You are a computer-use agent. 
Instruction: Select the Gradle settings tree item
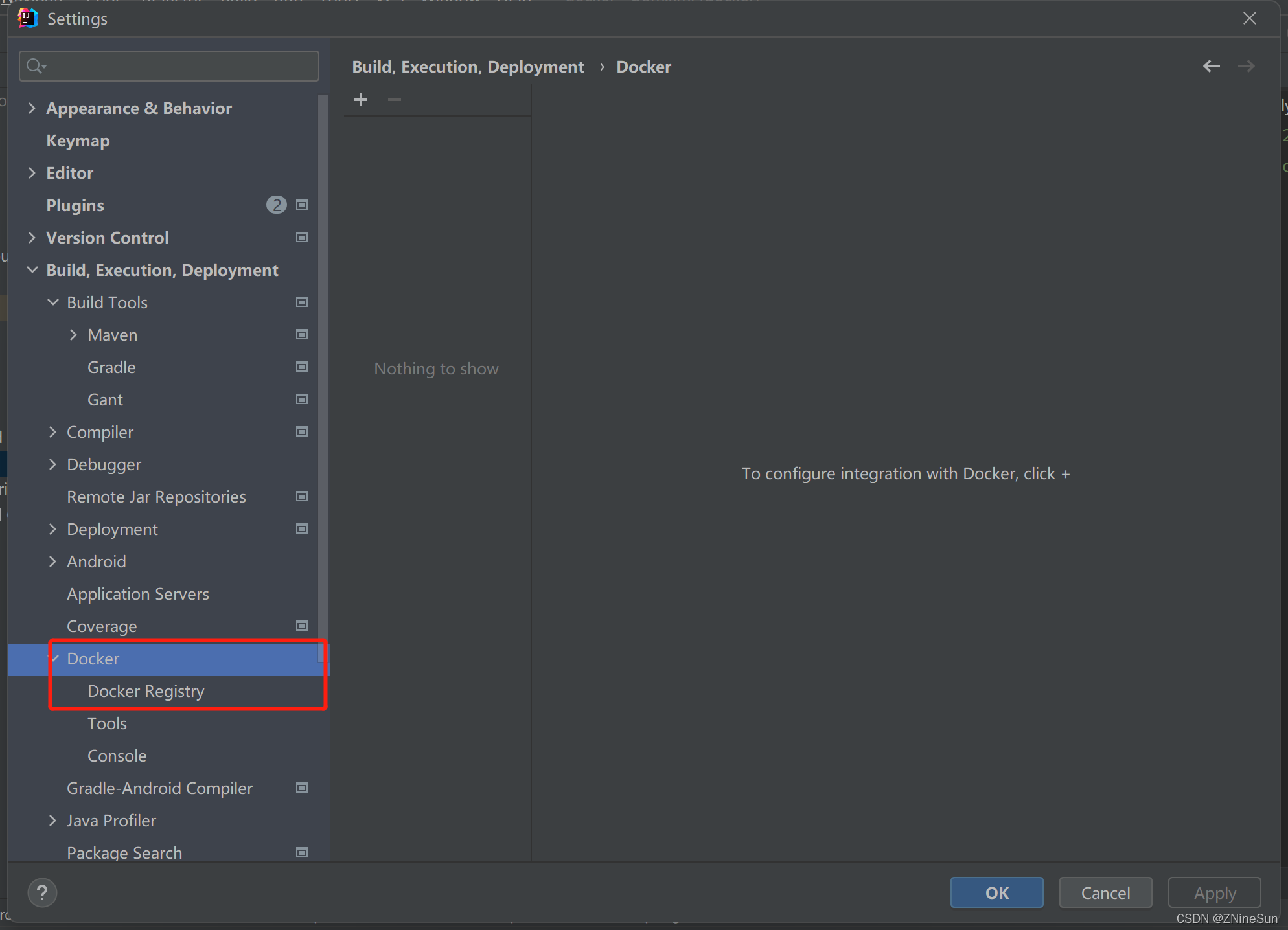[113, 367]
